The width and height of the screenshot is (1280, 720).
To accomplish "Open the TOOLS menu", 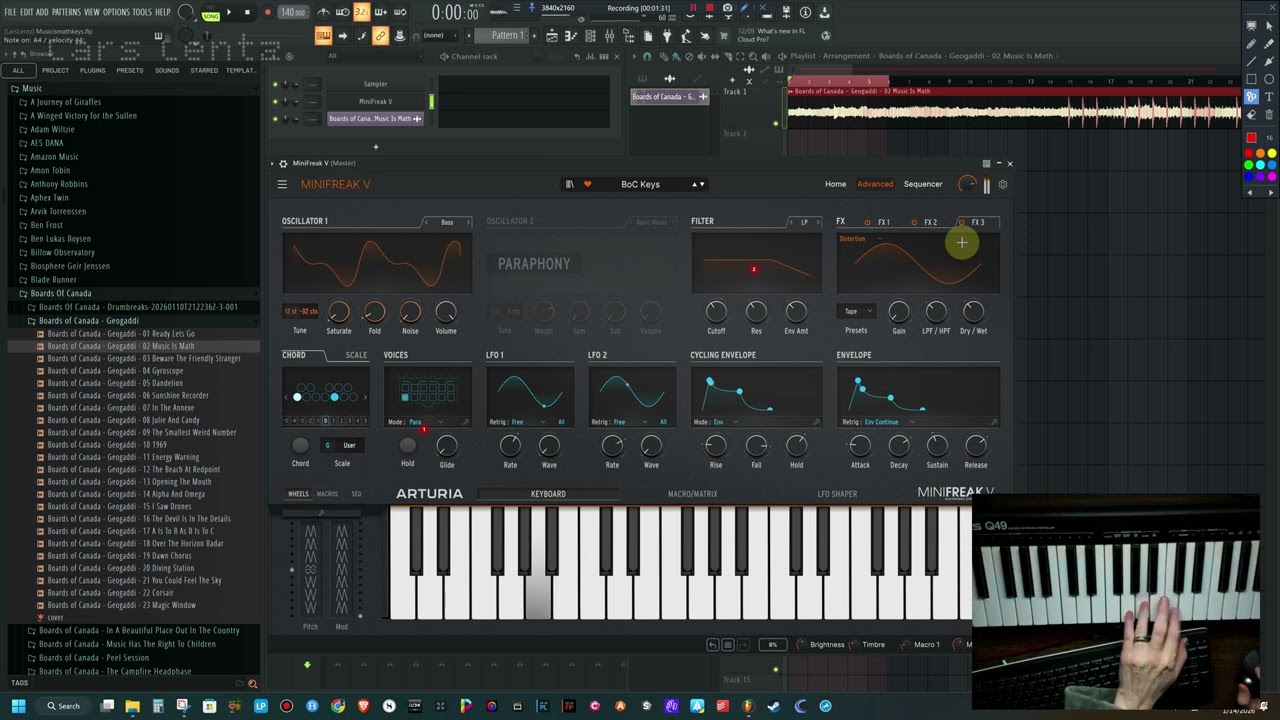I will 141,12.
